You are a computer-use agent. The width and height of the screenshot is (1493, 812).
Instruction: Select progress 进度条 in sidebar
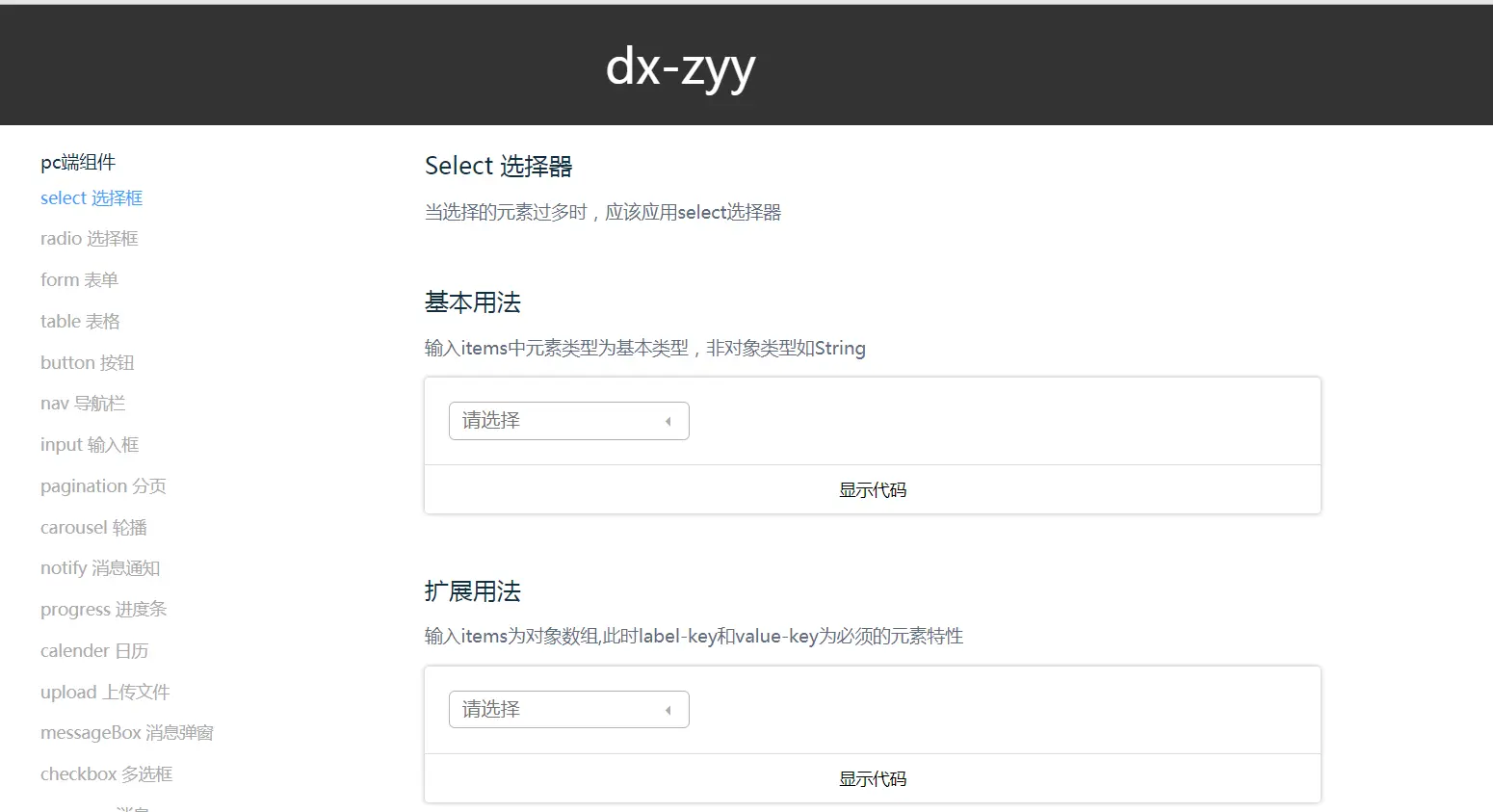104,610
